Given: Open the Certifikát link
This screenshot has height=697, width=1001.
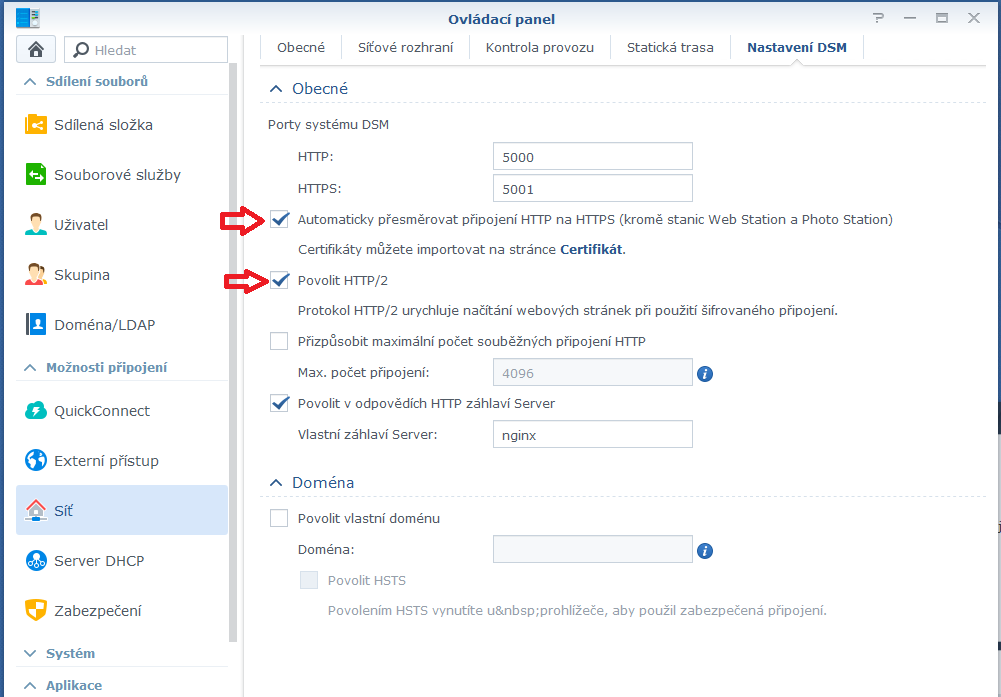Looking at the screenshot, I should (x=591, y=249).
